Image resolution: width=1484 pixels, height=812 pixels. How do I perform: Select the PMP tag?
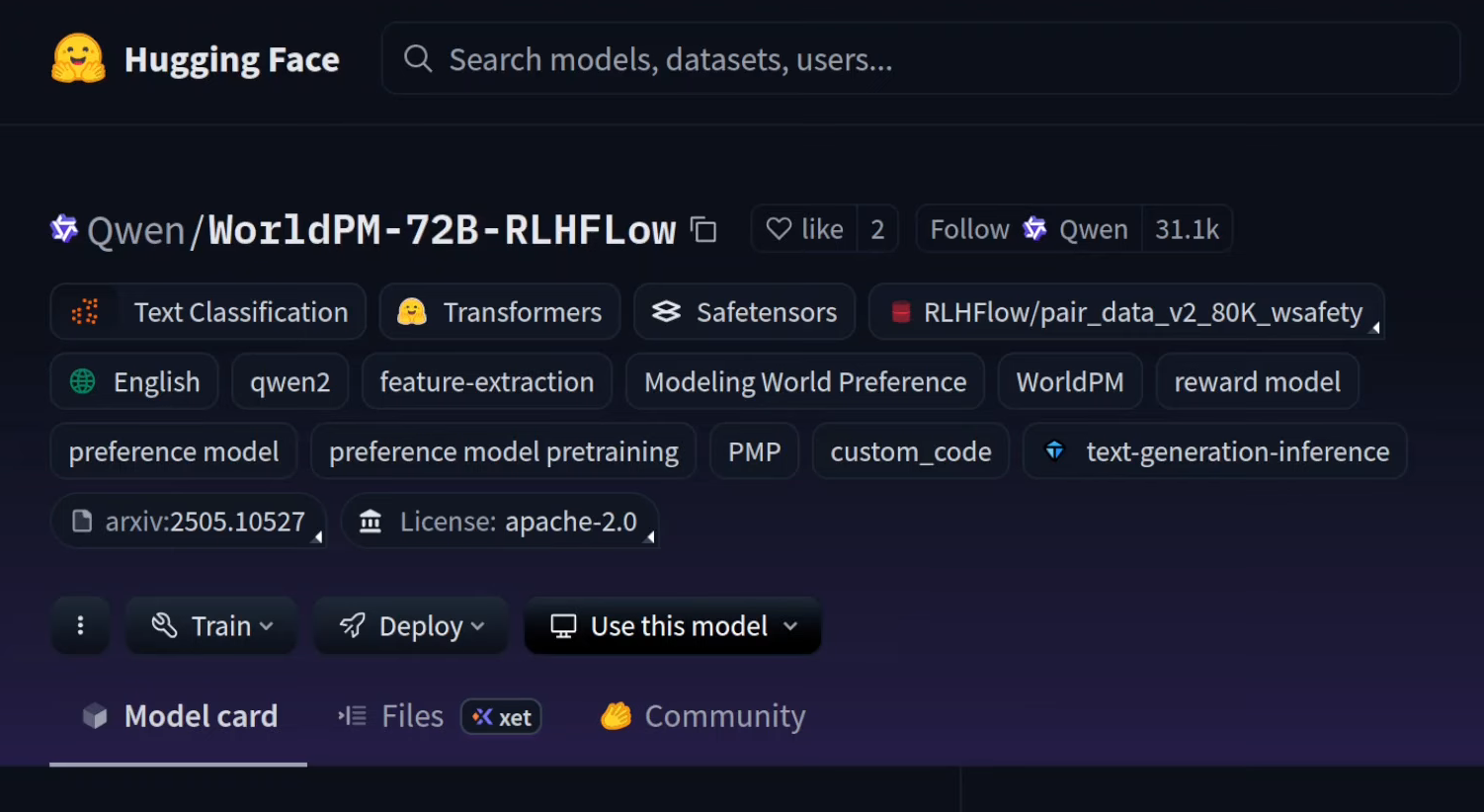[754, 451]
